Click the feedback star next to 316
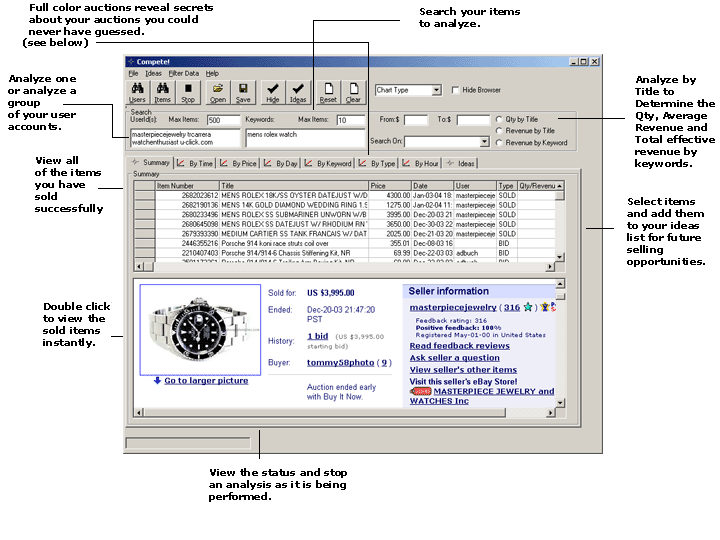This screenshot has height=540, width=720. [x=528, y=307]
